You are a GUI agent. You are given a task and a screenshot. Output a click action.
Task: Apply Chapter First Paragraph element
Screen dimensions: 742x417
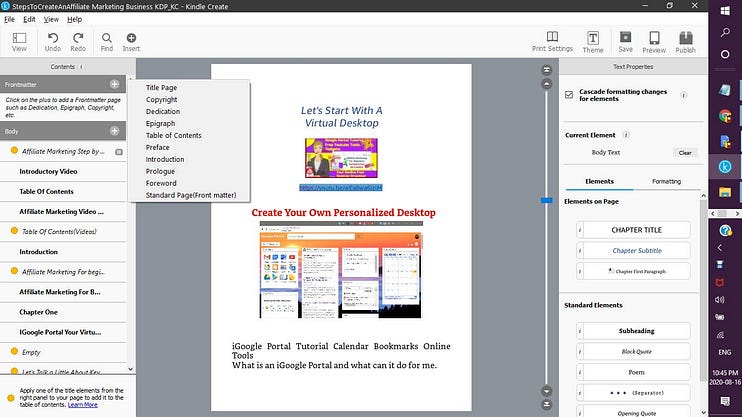point(636,271)
